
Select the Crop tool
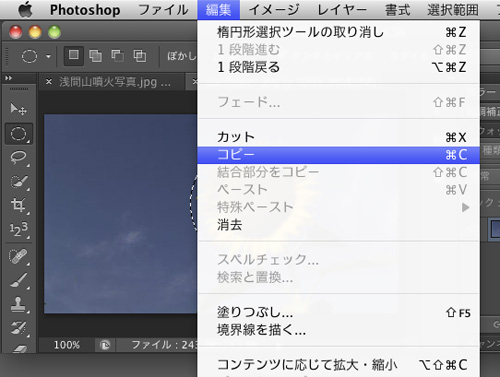(18, 205)
